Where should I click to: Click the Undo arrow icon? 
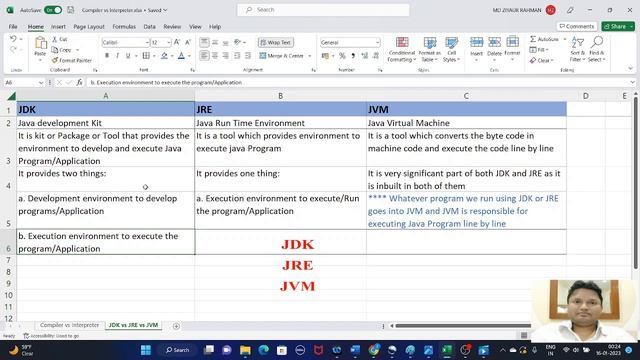tap(13, 39)
